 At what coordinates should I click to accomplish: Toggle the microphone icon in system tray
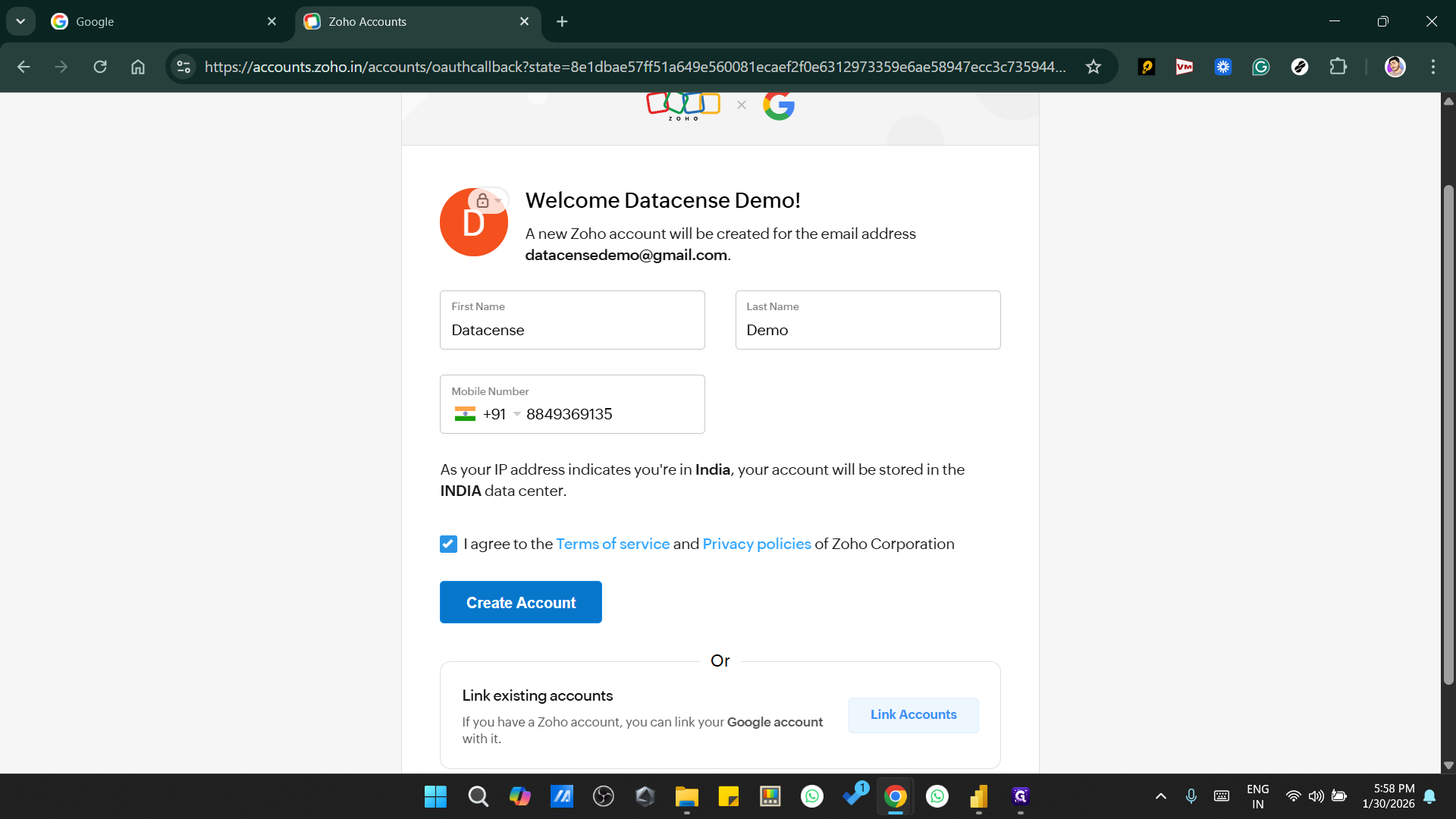click(1191, 796)
